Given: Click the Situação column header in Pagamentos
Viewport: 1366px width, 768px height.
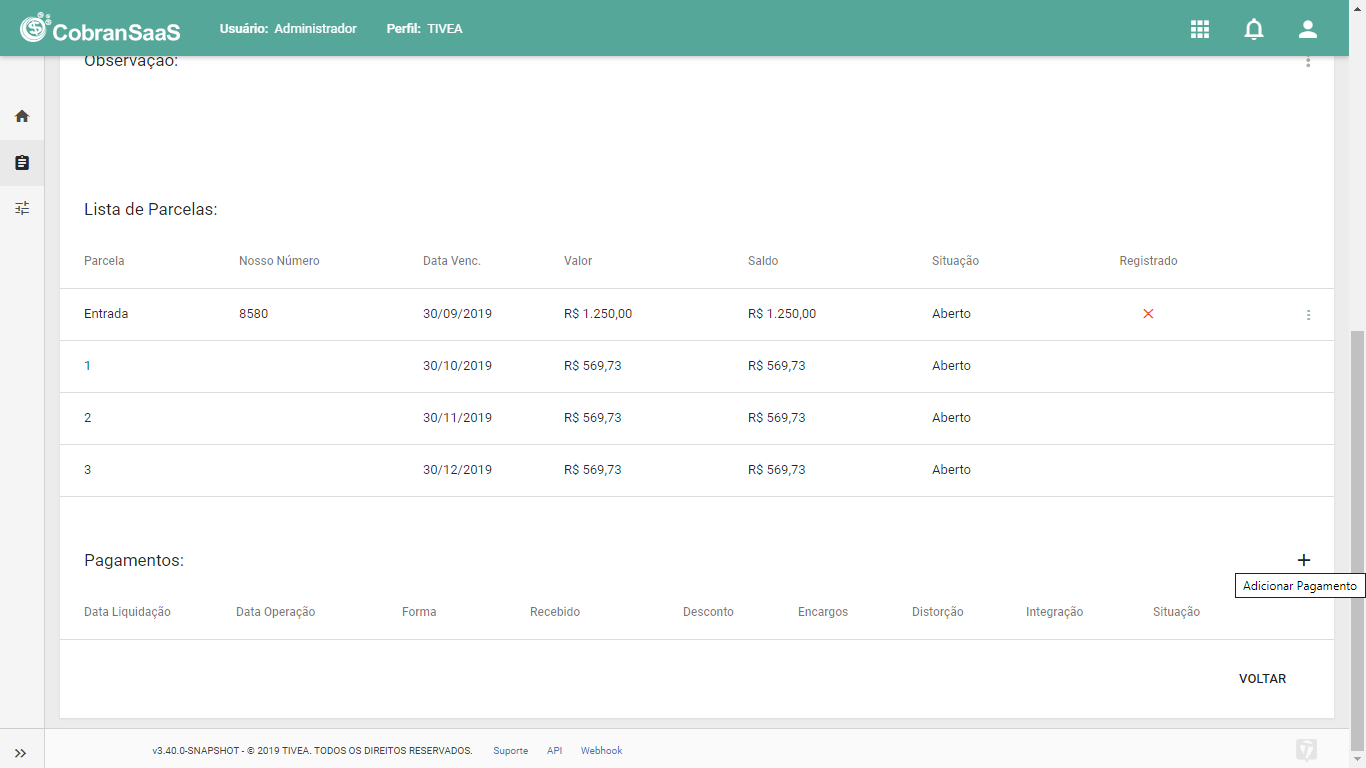Looking at the screenshot, I should (x=1176, y=612).
